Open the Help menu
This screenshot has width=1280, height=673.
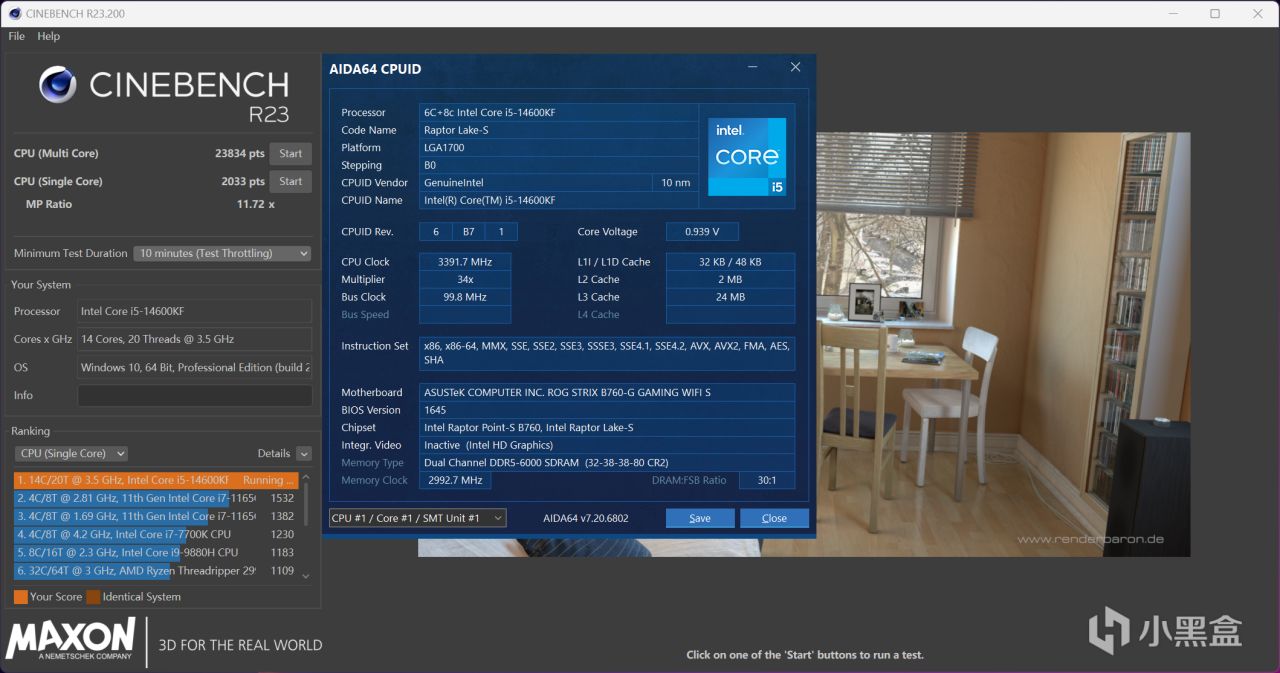click(x=48, y=36)
